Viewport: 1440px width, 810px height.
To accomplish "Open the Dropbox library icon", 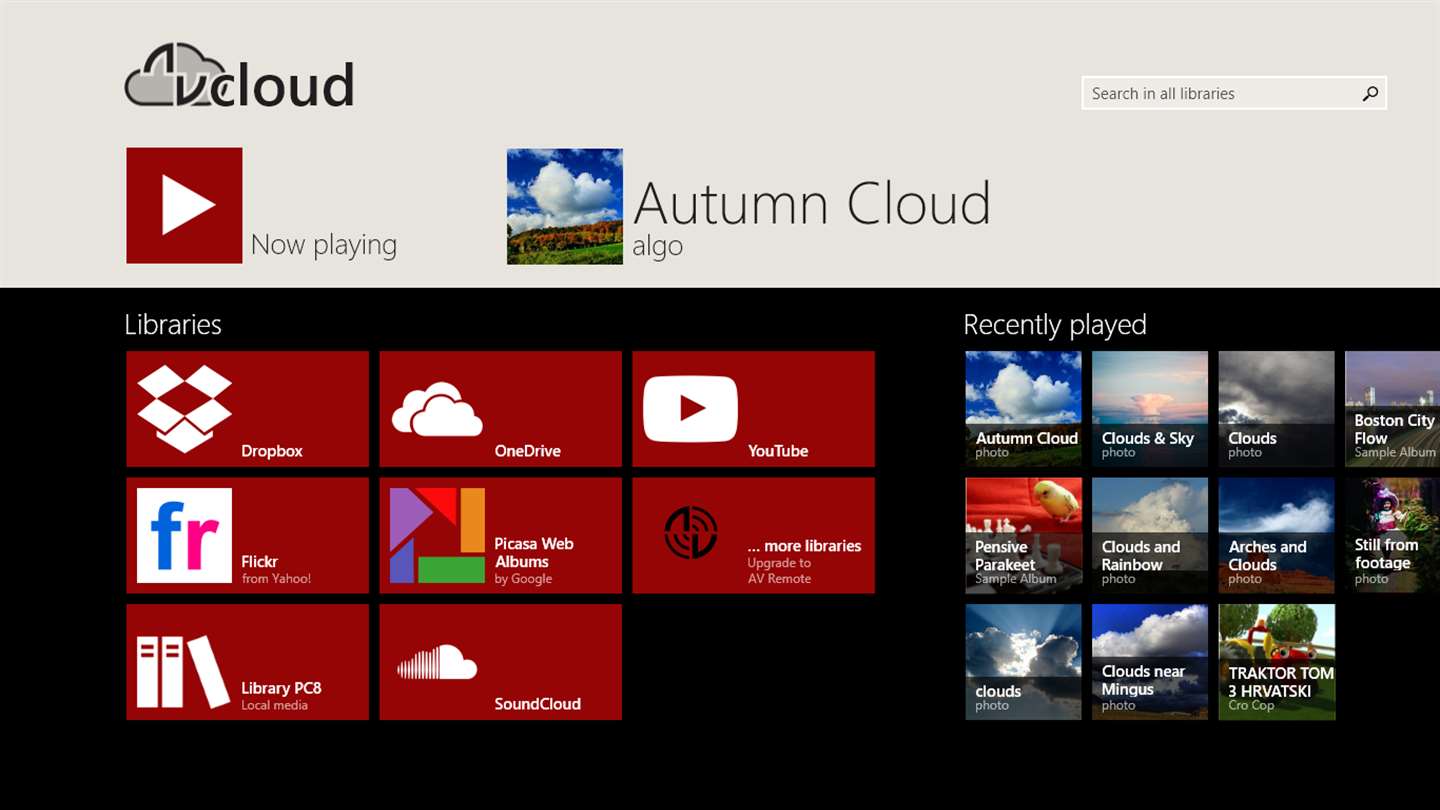I will [185, 408].
